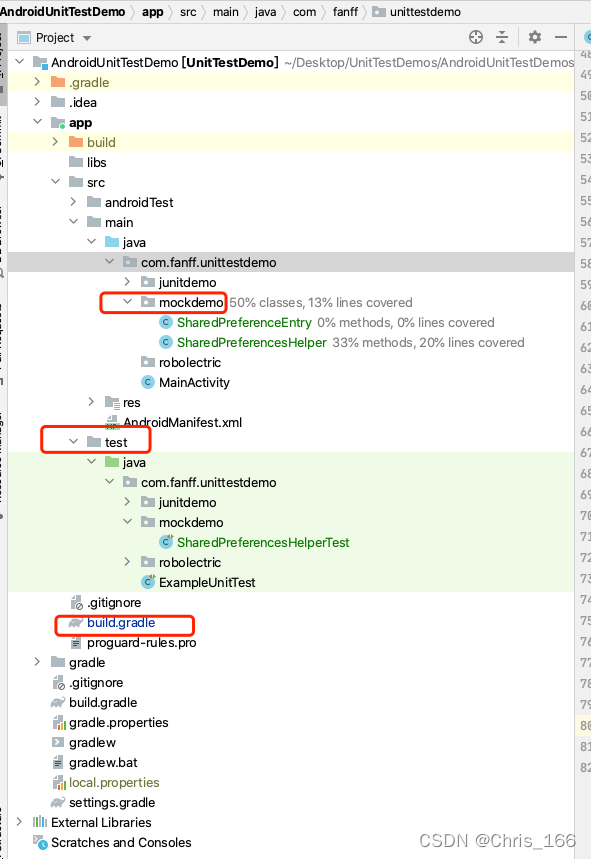The width and height of the screenshot is (591, 859).
Task: Click the src breadcrumb item
Action: [x=188, y=12]
